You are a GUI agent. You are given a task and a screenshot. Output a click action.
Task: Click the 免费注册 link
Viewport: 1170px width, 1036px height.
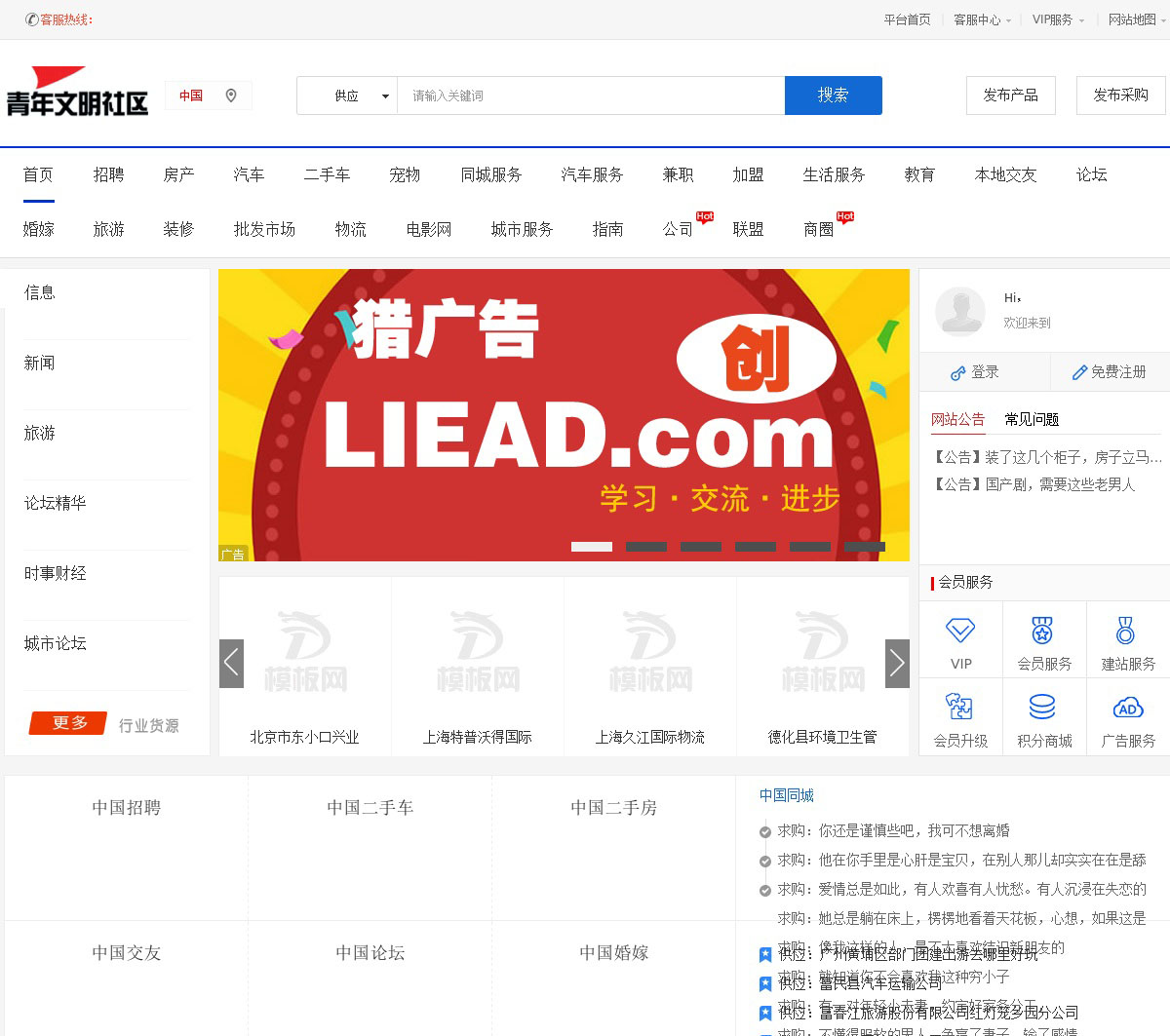pyautogui.click(x=1110, y=372)
